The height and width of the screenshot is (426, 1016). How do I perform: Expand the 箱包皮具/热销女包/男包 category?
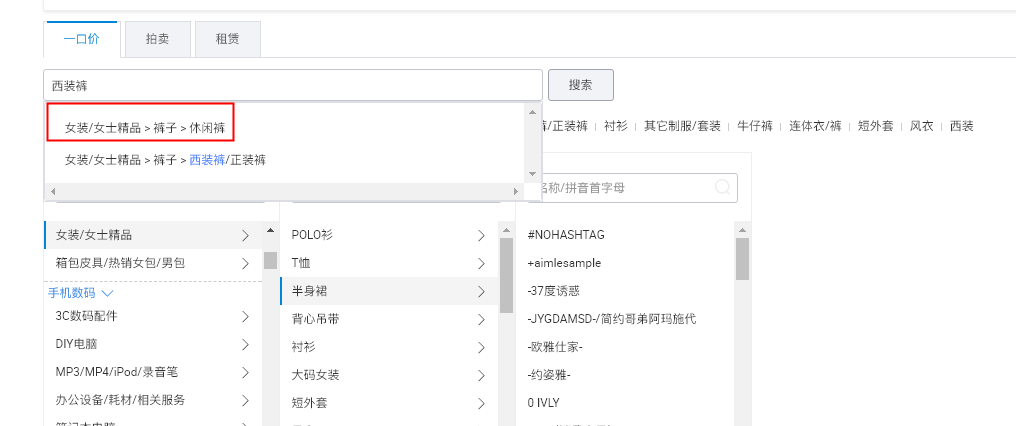pos(245,264)
